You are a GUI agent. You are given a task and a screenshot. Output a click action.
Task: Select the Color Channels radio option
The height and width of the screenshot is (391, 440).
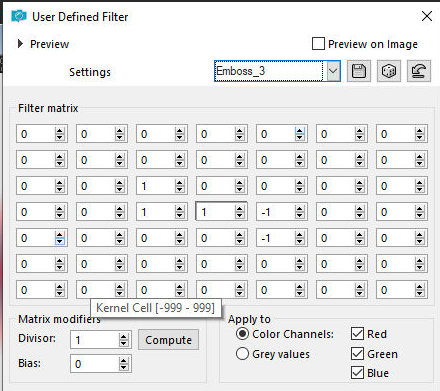click(x=242, y=334)
